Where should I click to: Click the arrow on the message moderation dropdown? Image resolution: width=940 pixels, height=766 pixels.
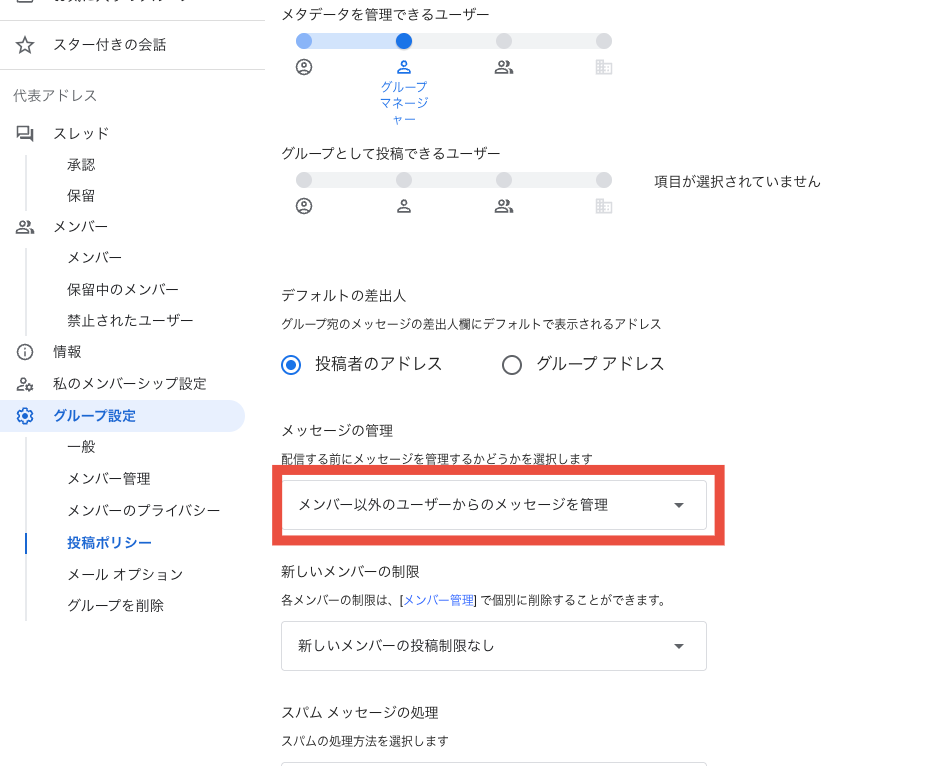[679, 505]
